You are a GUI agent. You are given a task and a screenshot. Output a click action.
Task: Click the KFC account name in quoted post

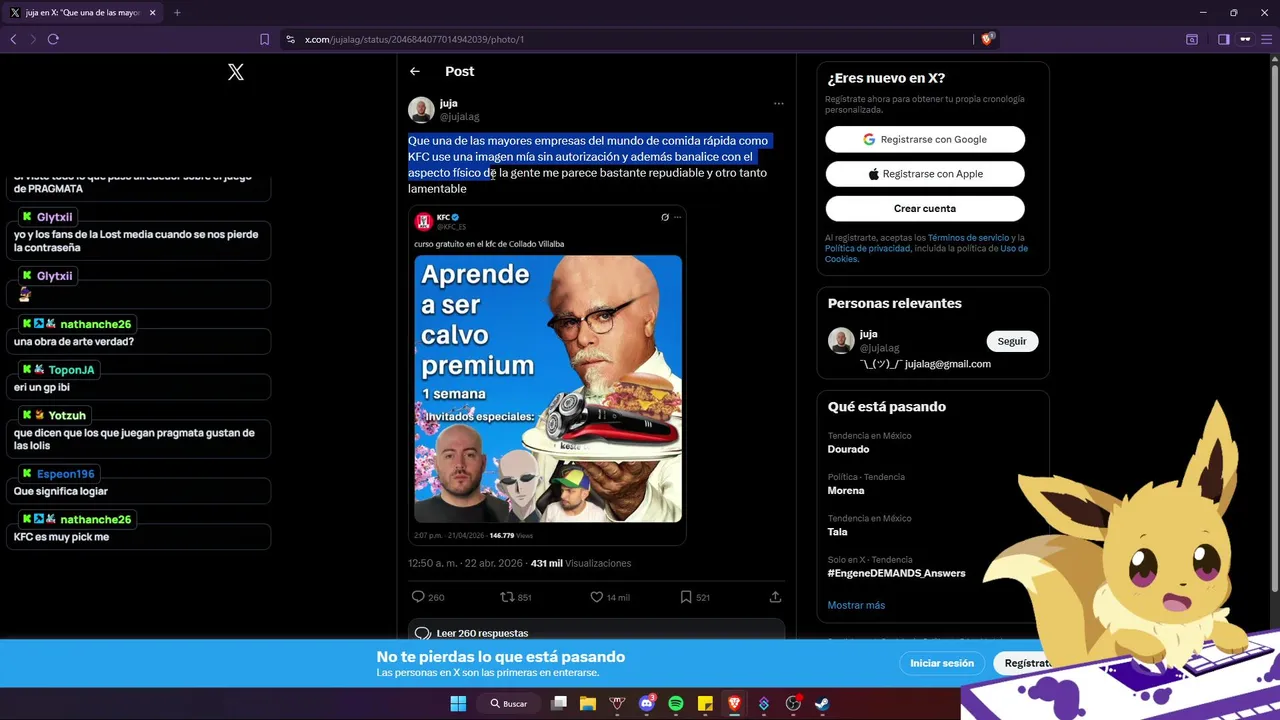coord(443,217)
